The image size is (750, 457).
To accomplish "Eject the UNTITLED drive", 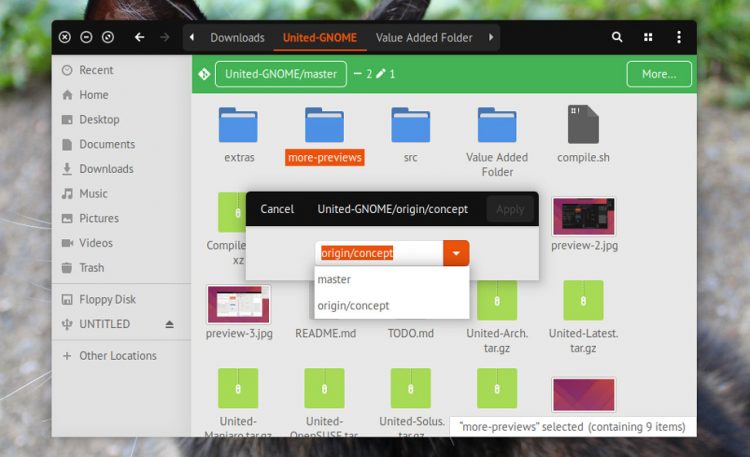I will pos(169,324).
